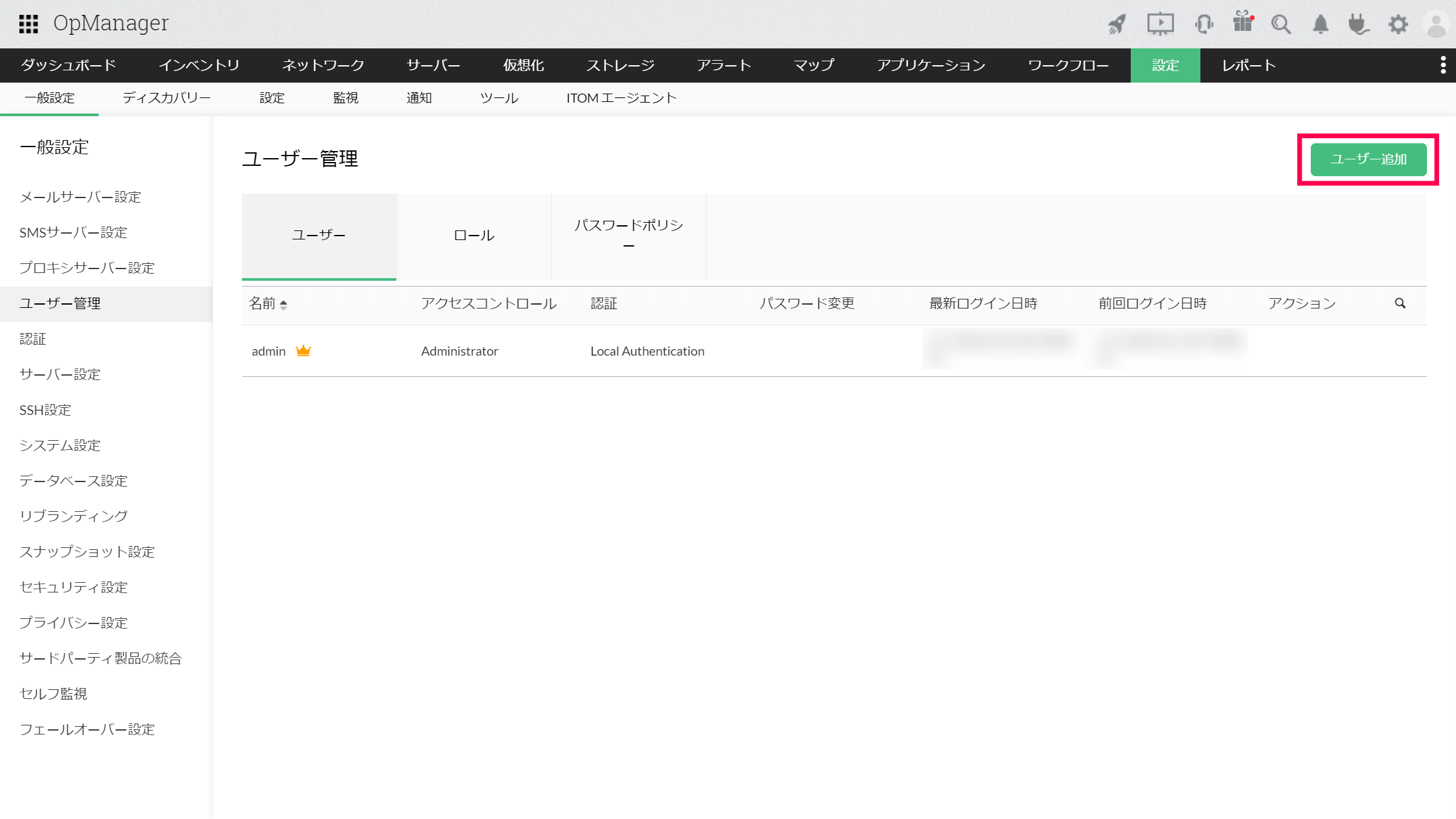Open the presentation screen icon

click(x=1160, y=24)
